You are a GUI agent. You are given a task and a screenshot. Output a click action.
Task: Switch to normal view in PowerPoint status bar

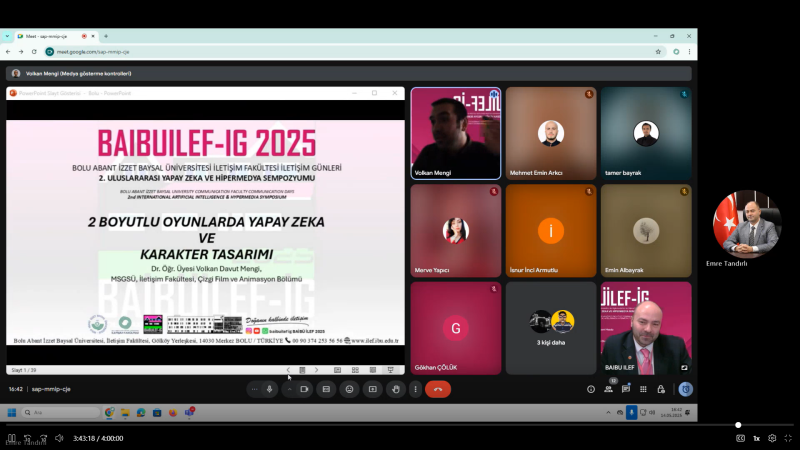[x=337, y=370]
